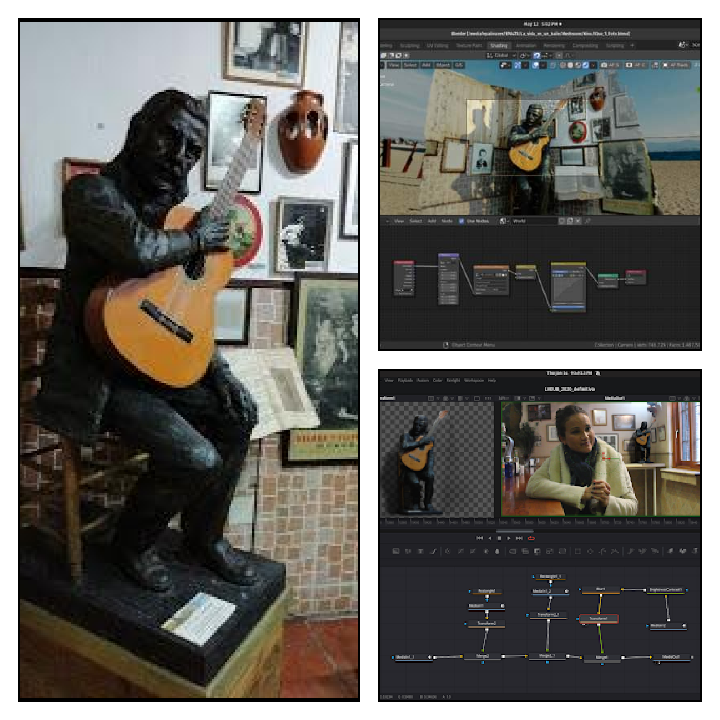The height and width of the screenshot is (720, 720).
Task: Toggle viewport overlays in Blender viewport header
Action: pyautogui.click(x=535, y=65)
